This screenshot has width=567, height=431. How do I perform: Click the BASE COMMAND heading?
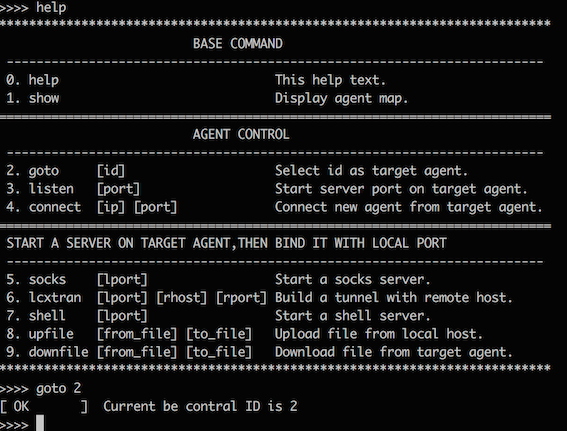238,44
